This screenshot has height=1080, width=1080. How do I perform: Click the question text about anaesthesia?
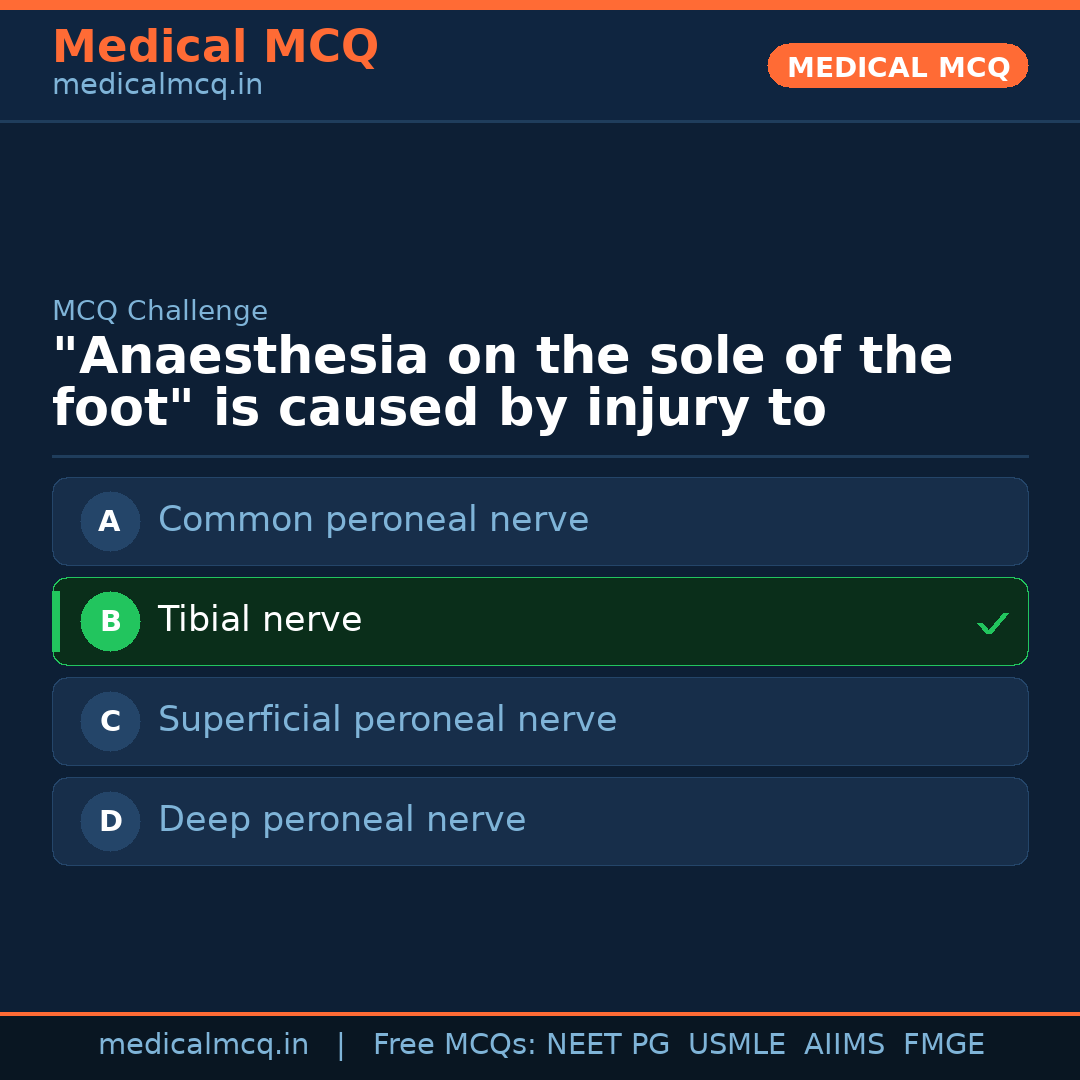click(502, 383)
